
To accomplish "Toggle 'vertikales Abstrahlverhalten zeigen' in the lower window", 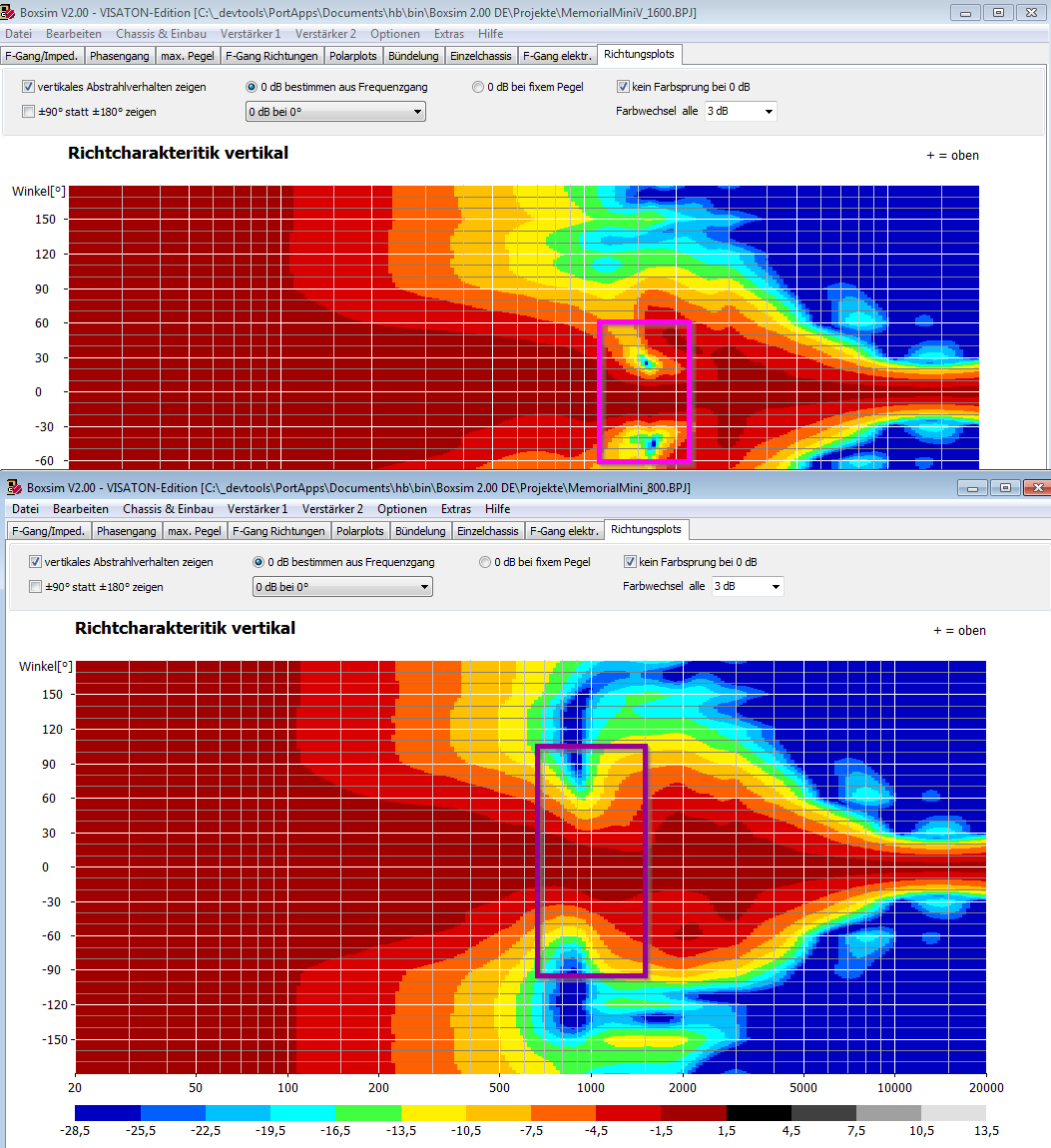I will tap(36, 562).
